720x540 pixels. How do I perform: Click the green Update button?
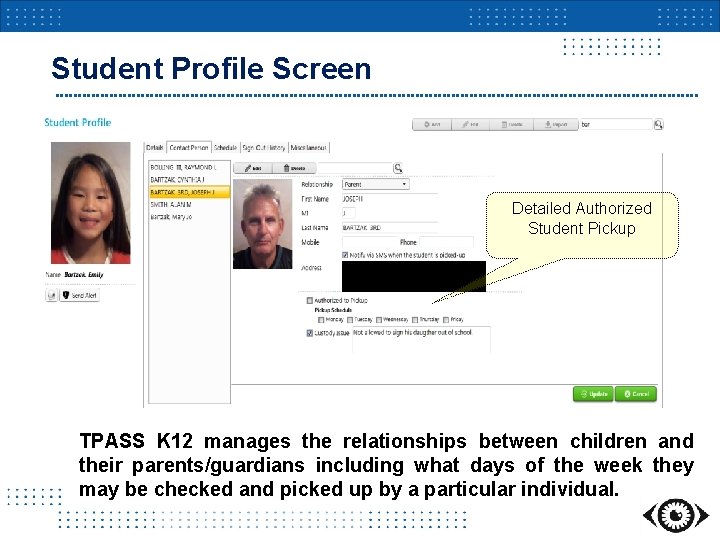(593, 394)
